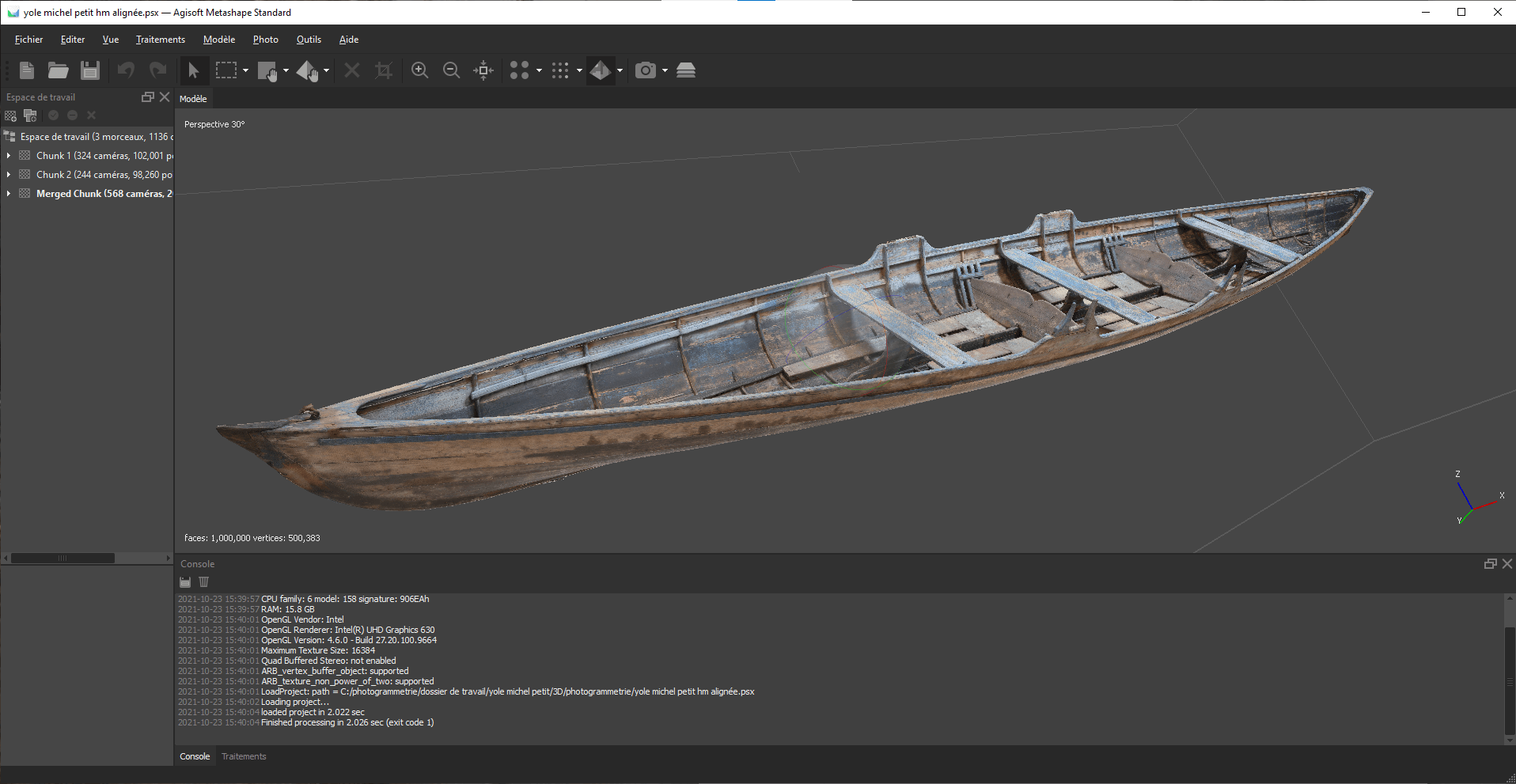The width and height of the screenshot is (1516, 784).
Task: Zoom in with the magnifier plus icon
Action: [420, 70]
